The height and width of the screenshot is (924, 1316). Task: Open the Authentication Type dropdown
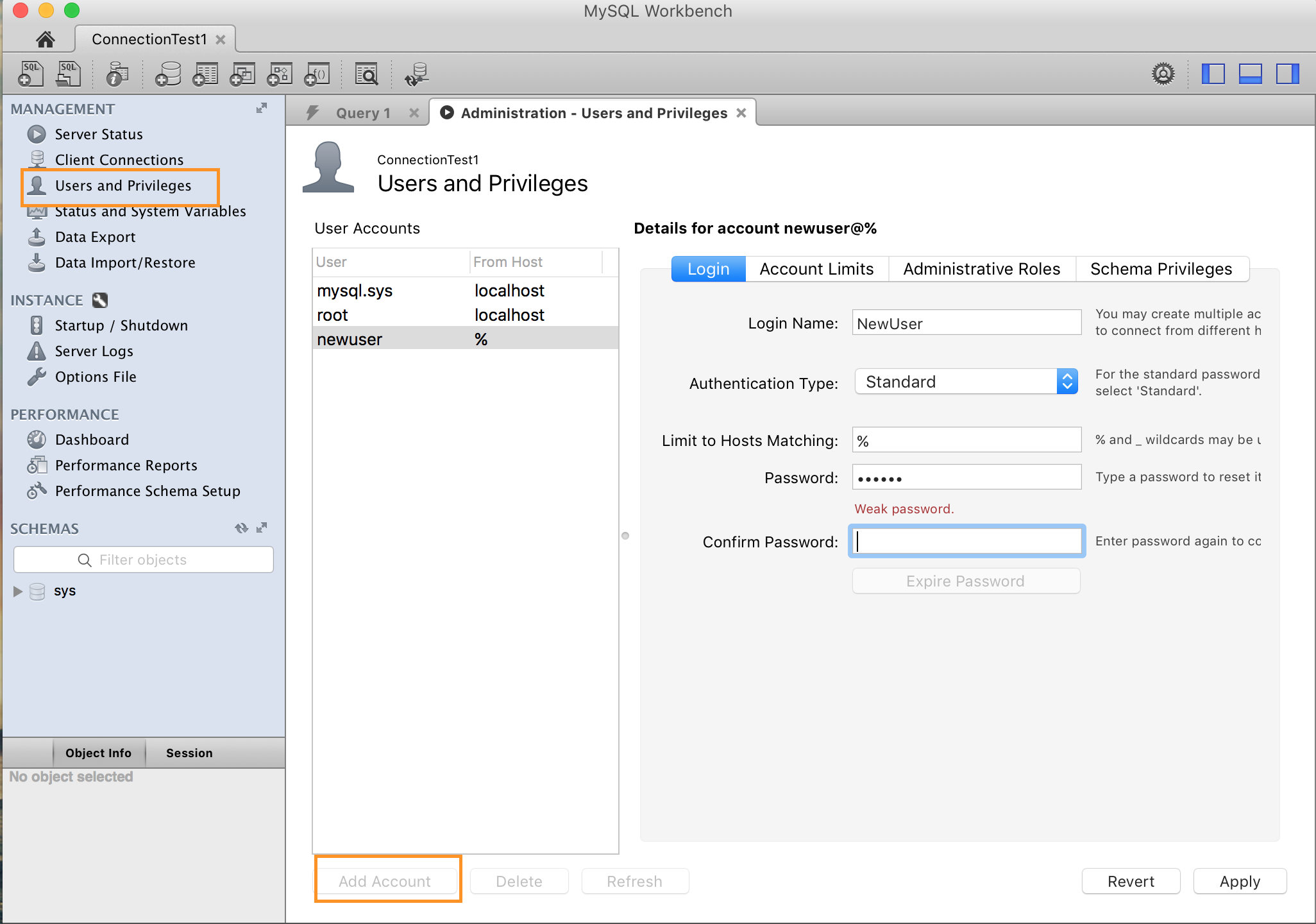pos(966,382)
